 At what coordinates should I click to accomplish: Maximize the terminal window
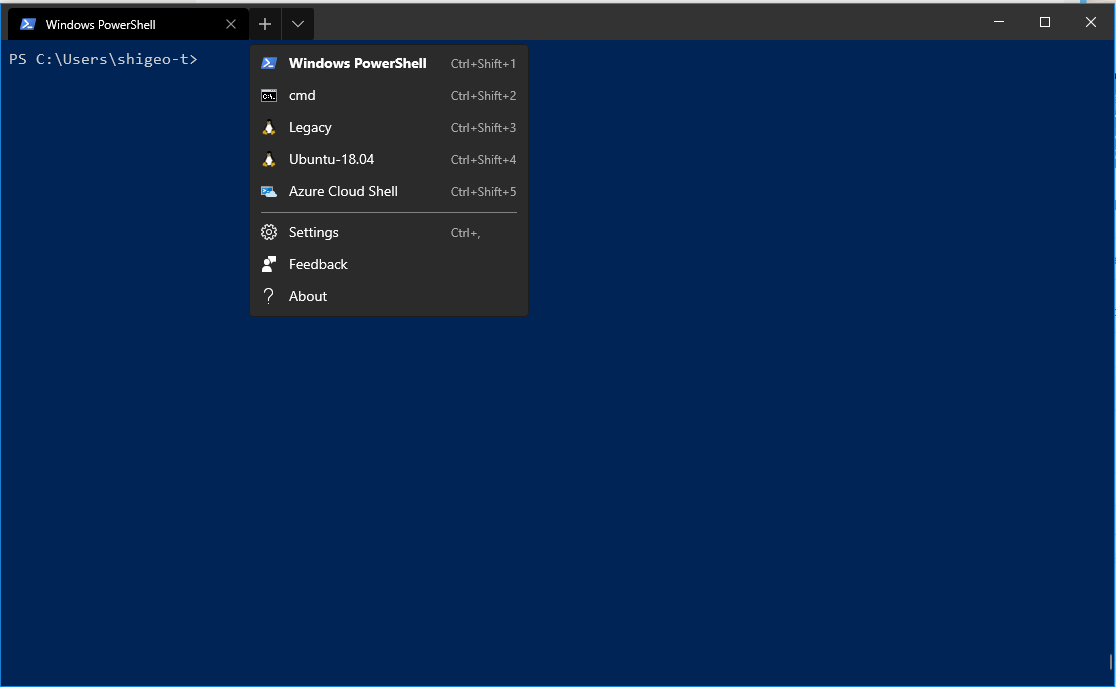coord(1045,22)
